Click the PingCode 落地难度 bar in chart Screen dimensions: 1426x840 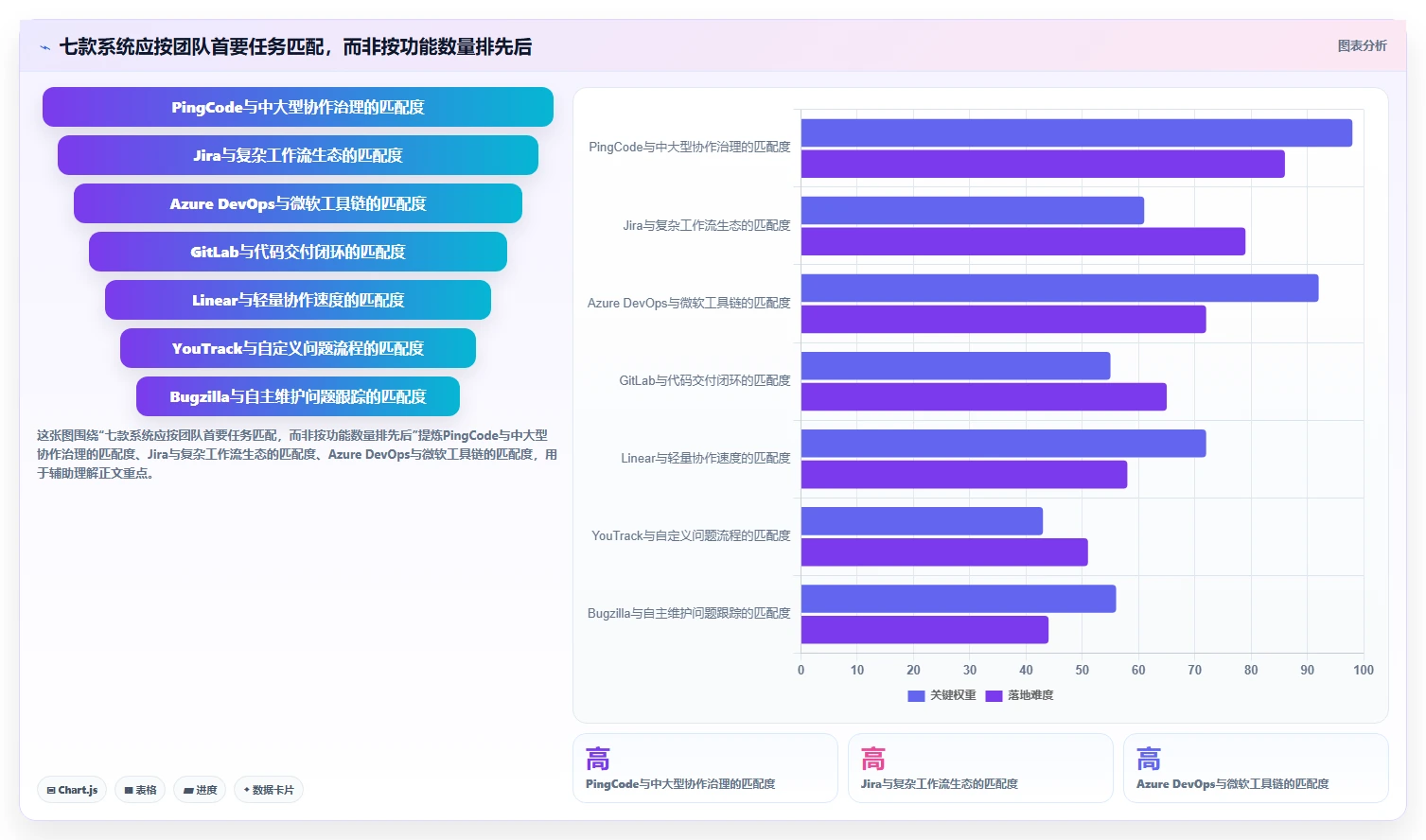[x=1043, y=164]
